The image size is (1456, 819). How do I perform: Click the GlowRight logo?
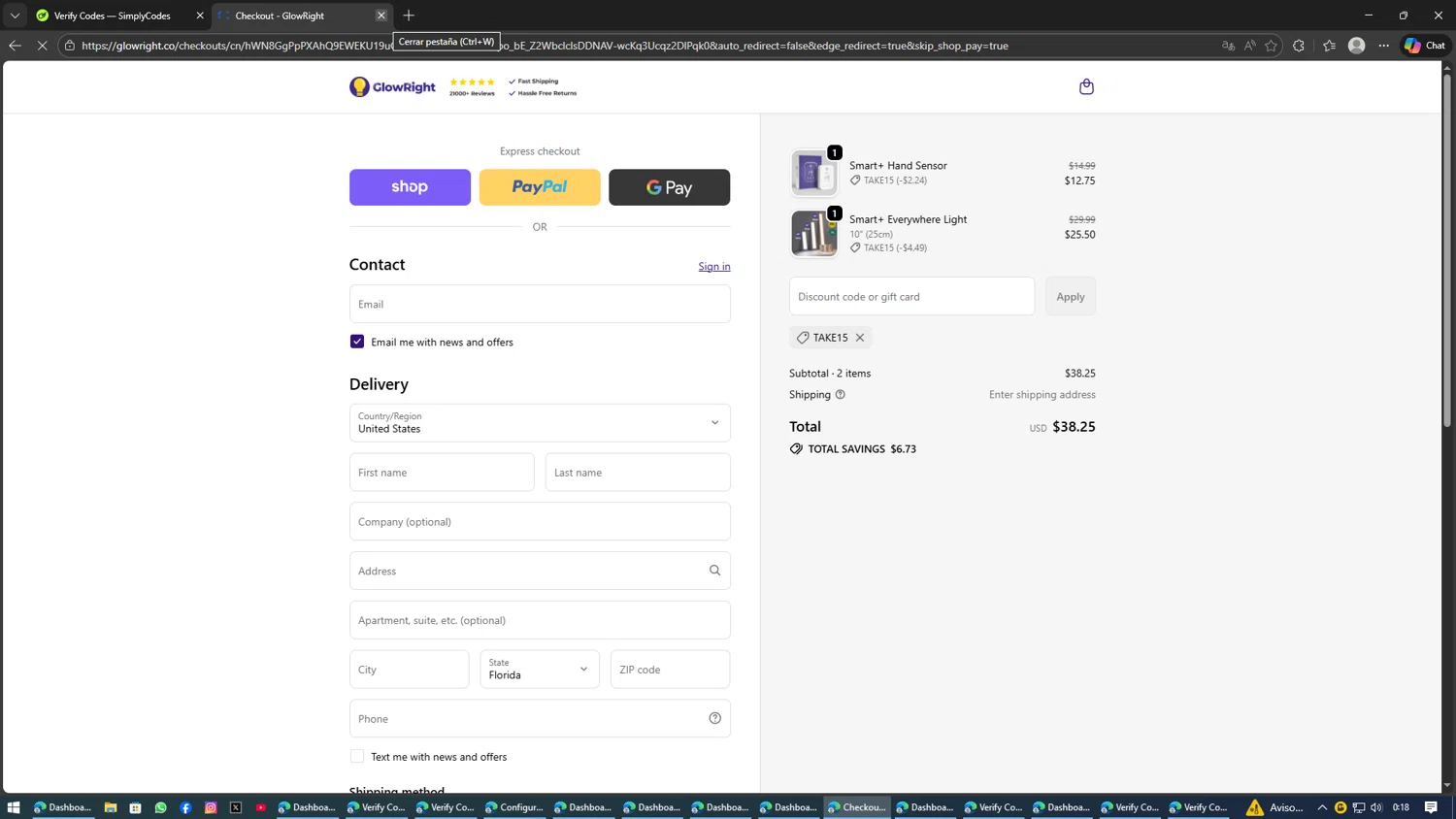pos(392,87)
